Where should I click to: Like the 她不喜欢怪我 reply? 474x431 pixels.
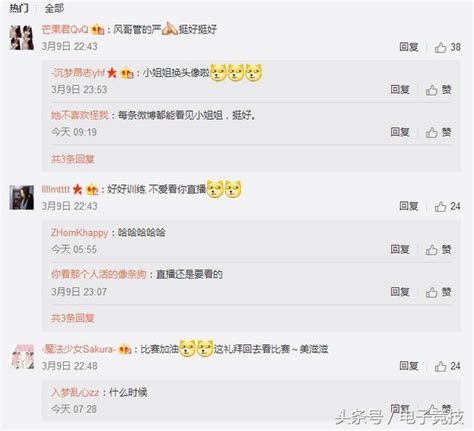click(x=438, y=132)
